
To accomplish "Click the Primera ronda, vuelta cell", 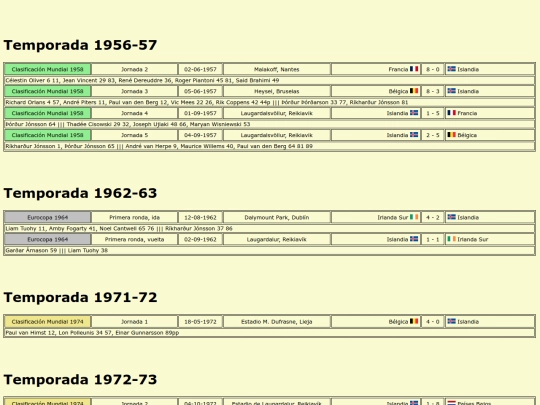I will point(135,239).
